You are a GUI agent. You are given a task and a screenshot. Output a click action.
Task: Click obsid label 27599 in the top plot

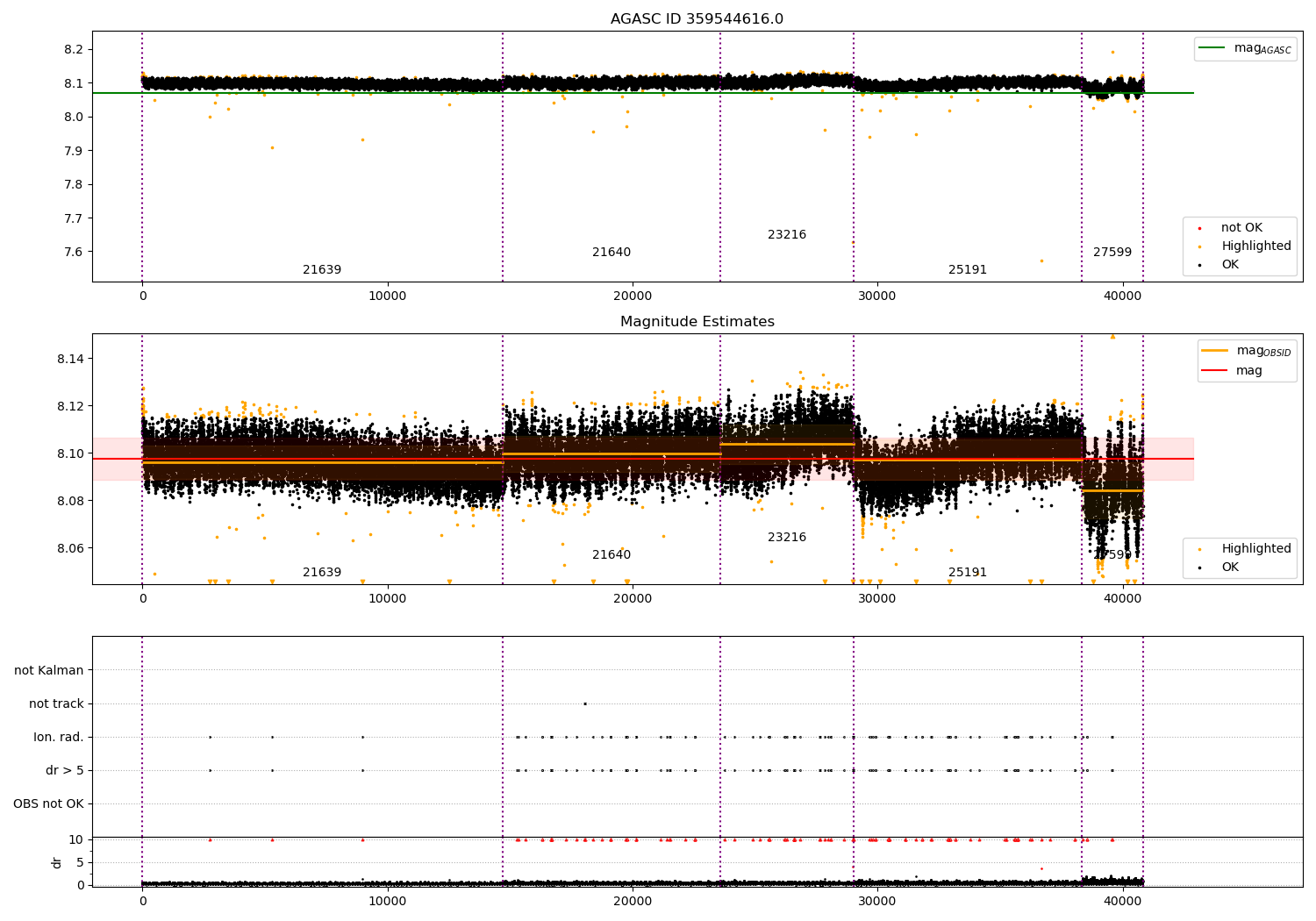click(x=1112, y=253)
